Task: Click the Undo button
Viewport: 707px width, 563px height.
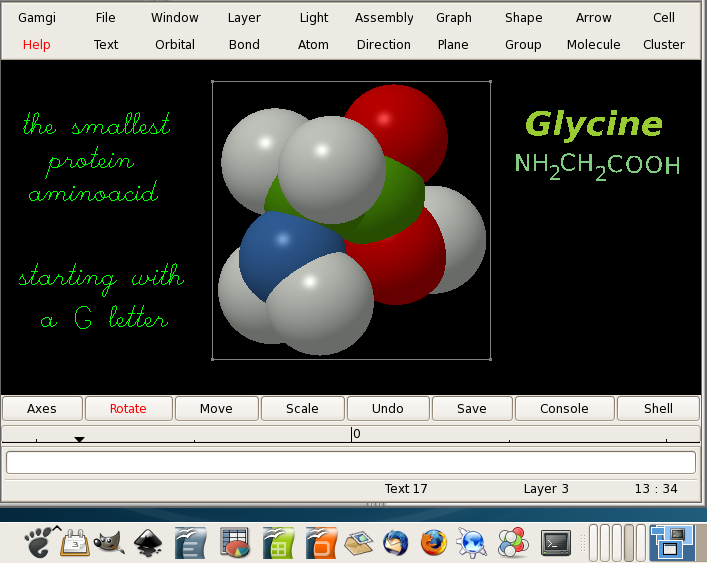Action: (x=388, y=408)
